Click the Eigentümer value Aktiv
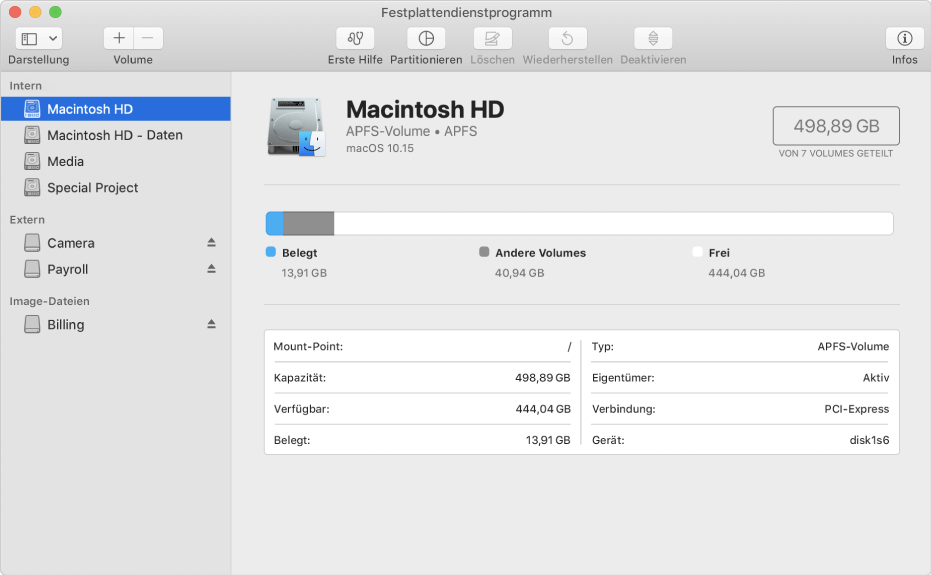 [876, 378]
